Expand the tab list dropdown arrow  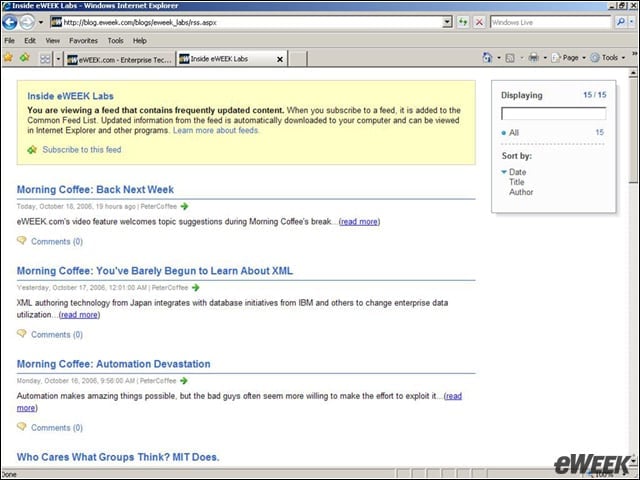pos(58,59)
